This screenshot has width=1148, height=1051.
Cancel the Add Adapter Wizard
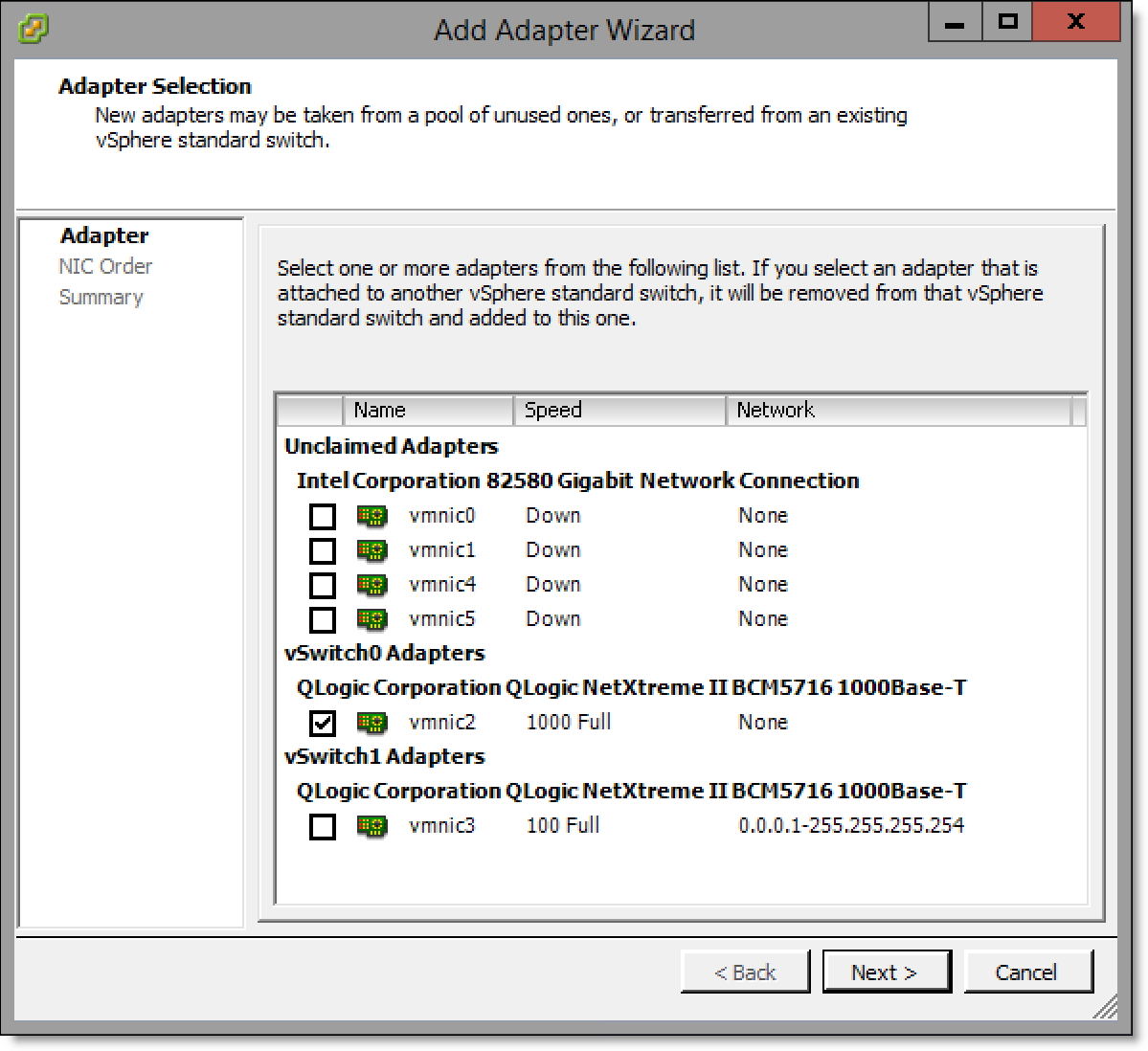click(1027, 973)
